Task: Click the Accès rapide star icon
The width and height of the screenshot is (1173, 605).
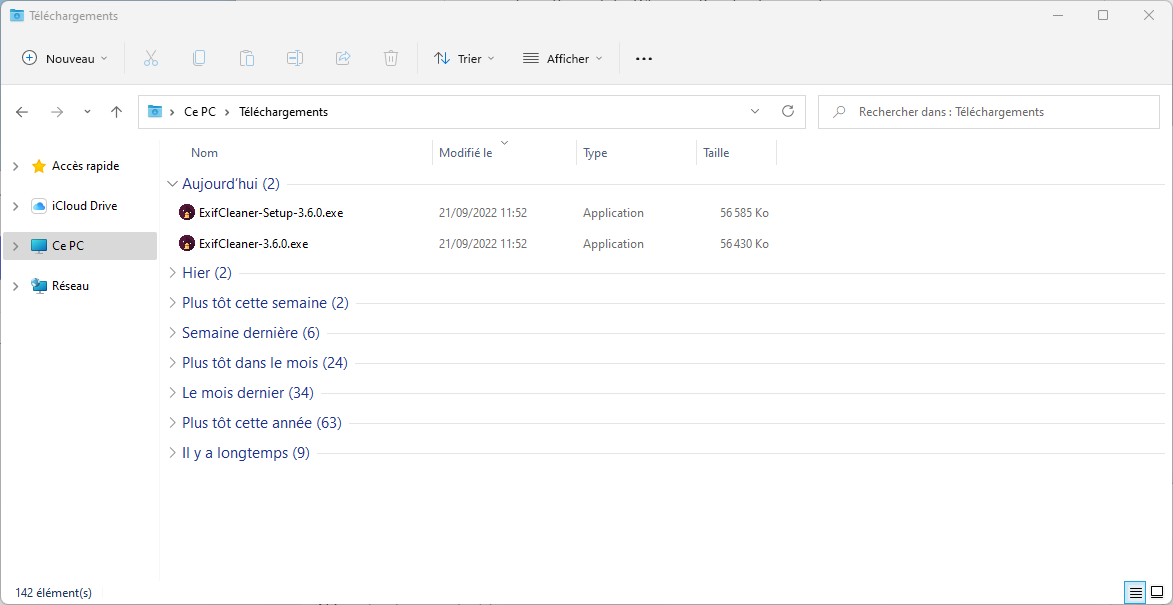Action: coord(39,166)
